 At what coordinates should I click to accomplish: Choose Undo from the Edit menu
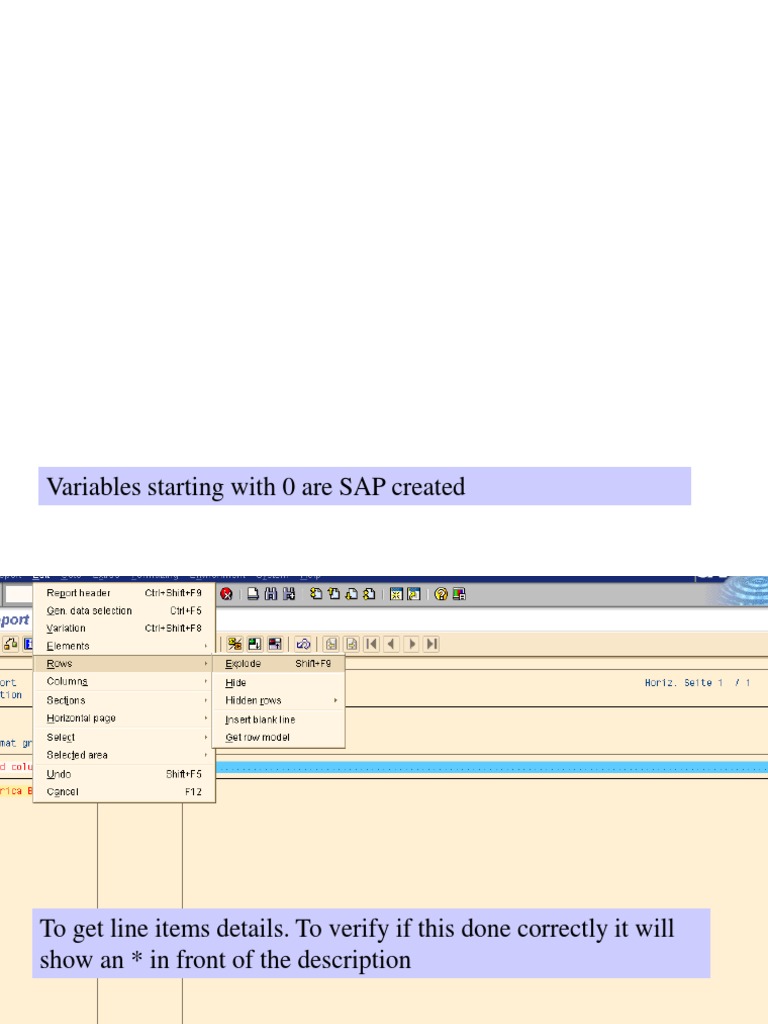(x=124, y=774)
